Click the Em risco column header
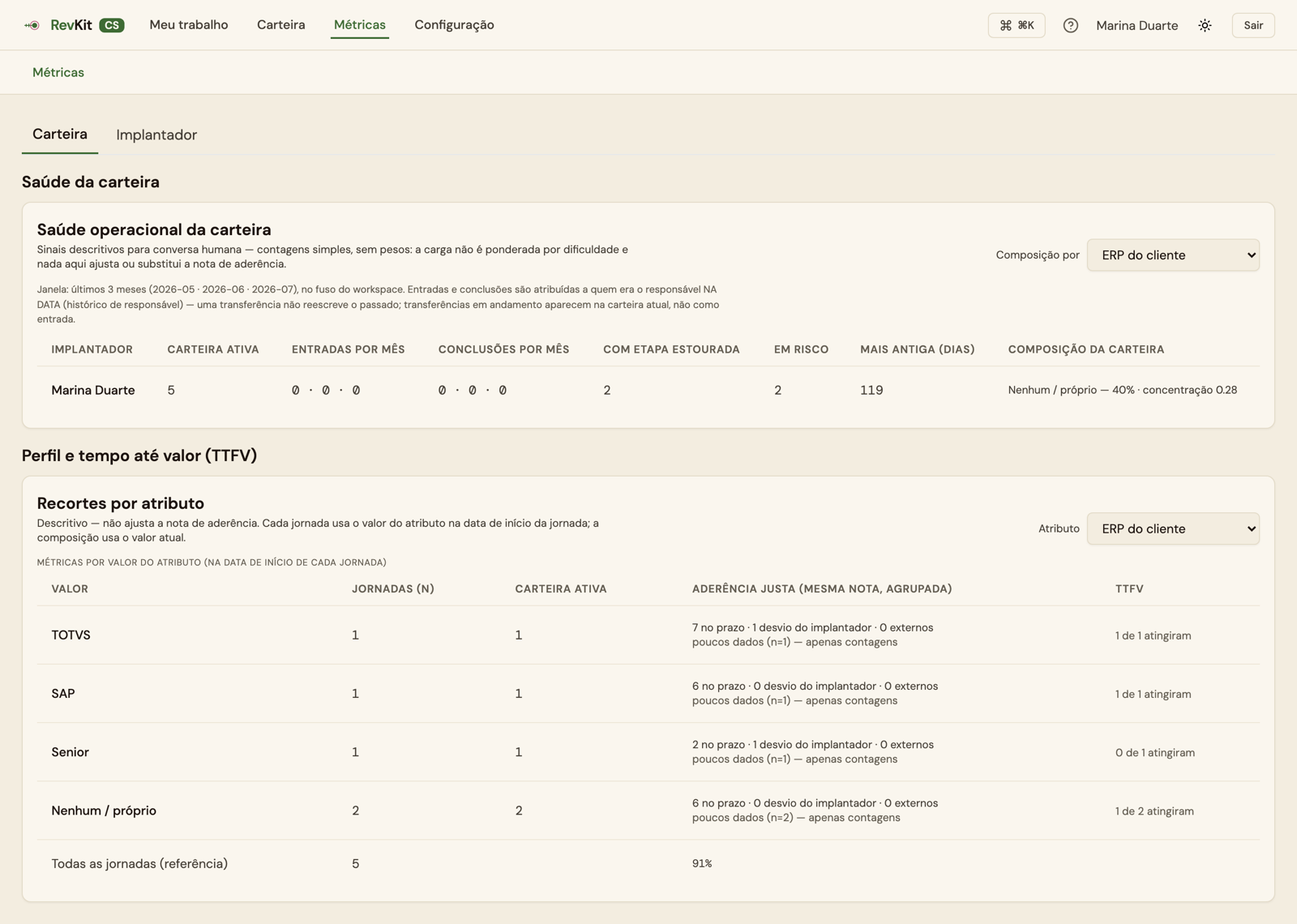This screenshot has height=924, width=1297. tap(801, 349)
